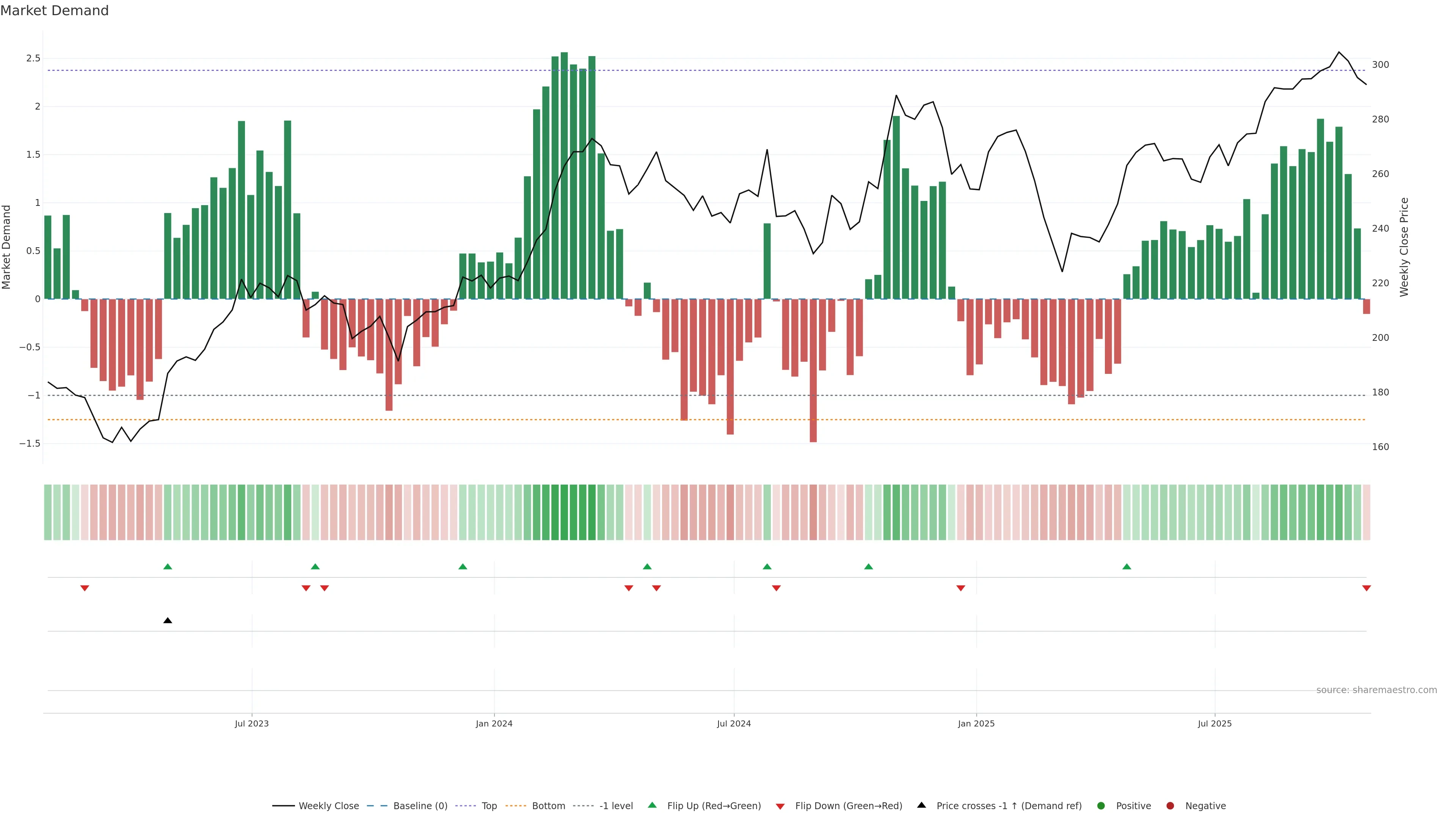1456x819 pixels.
Task: Click Negative red circle legend icon
Action: point(1170,806)
